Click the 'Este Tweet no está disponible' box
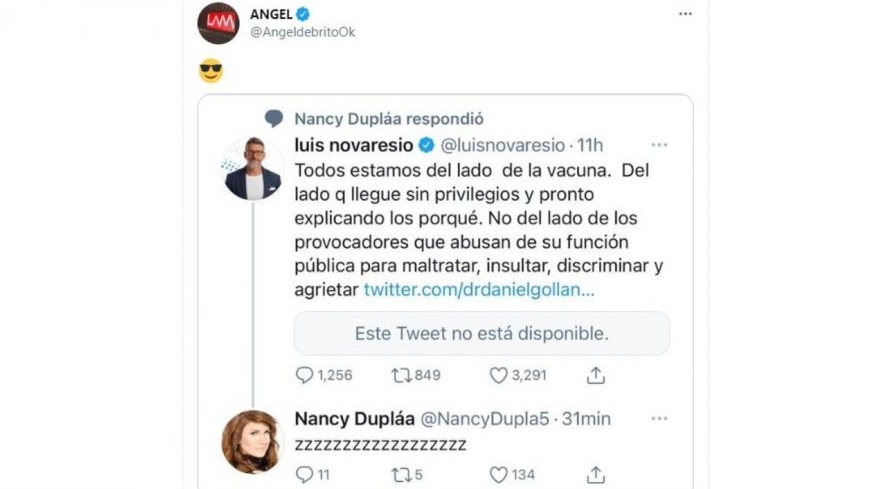878x489 pixels. coord(481,333)
